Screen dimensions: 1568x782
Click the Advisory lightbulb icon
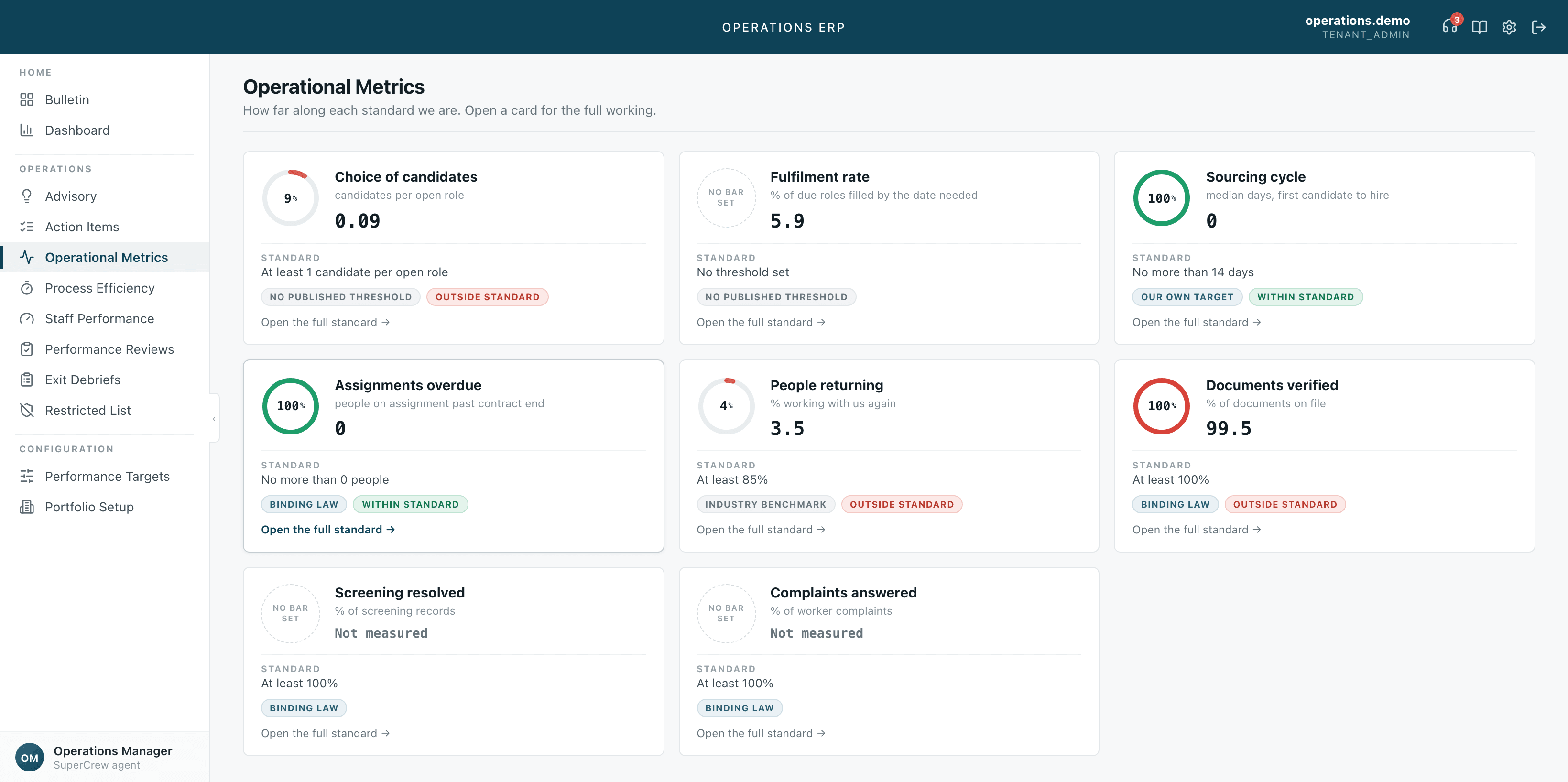pyautogui.click(x=26, y=196)
